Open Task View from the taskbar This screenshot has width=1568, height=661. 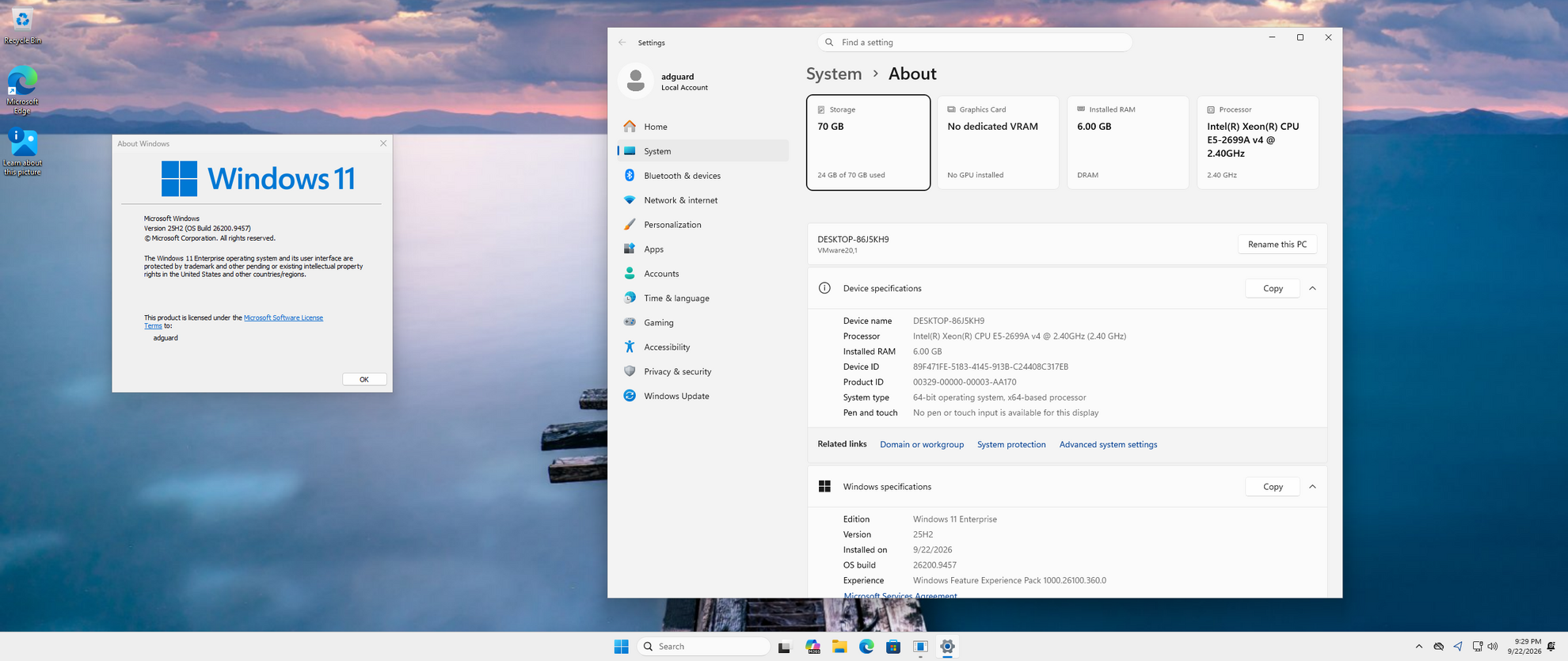[x=784, y=647]
